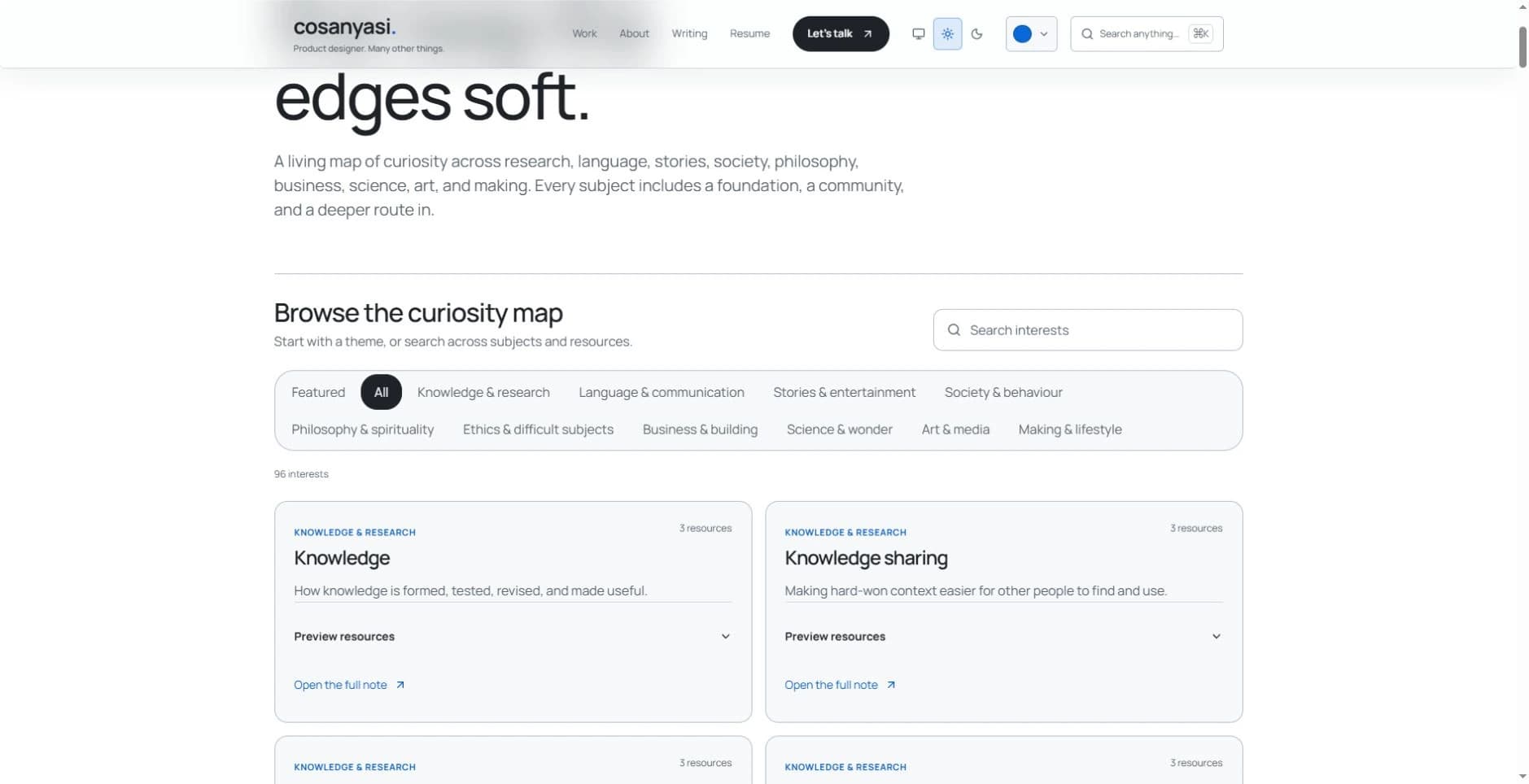The image size is (1529, 784).
Task: View the Resume page
Action: click(749, 33)
